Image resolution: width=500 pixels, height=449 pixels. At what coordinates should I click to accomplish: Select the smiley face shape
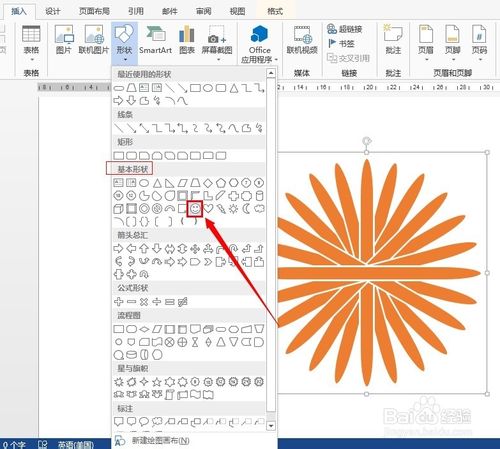coord(195,209)
